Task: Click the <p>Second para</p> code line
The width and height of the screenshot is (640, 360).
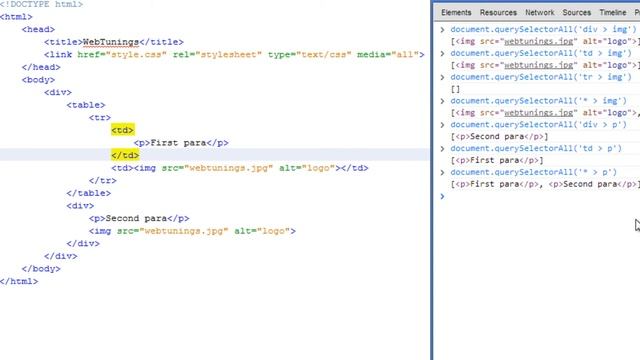Action: pyautogui.click(x=139, y=218)
